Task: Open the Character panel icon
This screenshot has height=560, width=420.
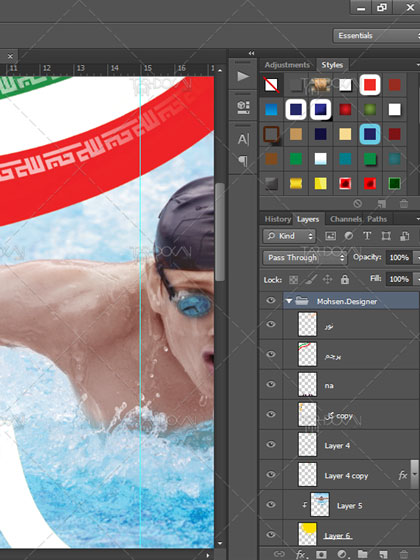Action: (x=243, y=139)
